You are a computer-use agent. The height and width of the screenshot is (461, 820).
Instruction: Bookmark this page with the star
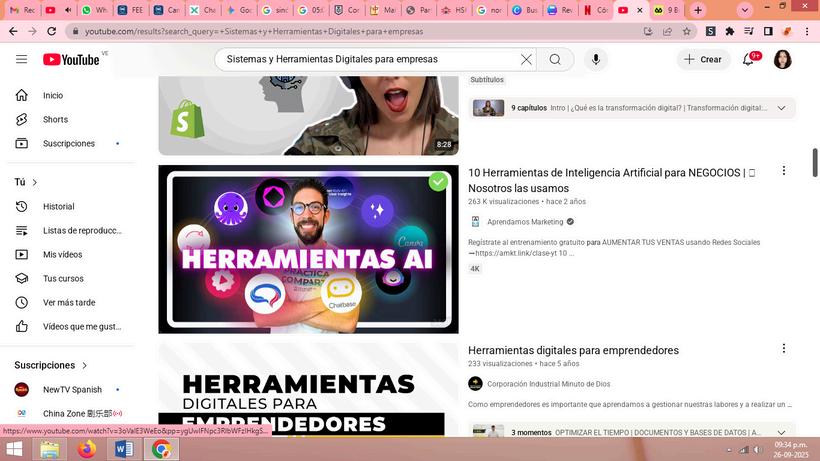(686, 31)
